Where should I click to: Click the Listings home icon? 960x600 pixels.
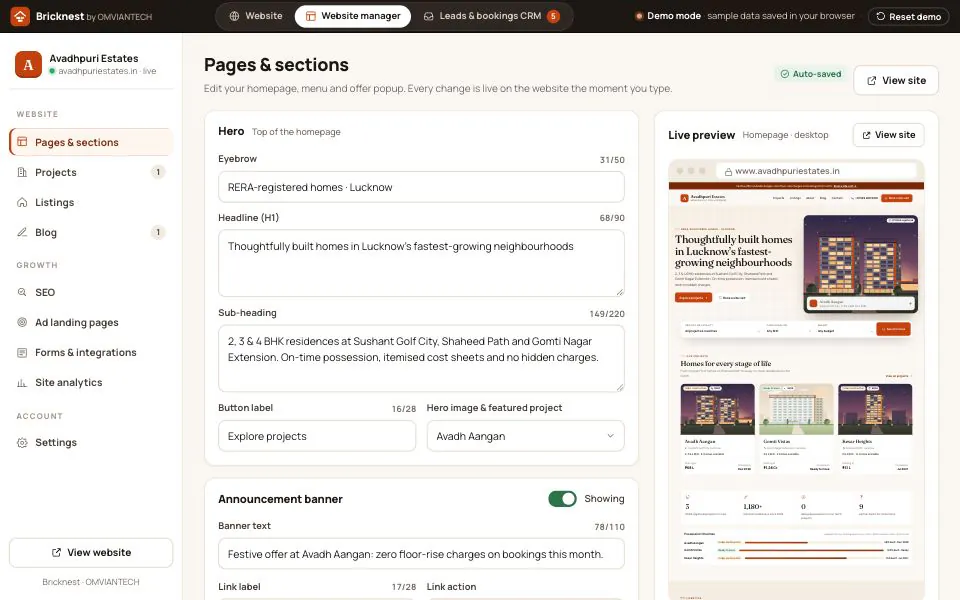click(22, 202)
